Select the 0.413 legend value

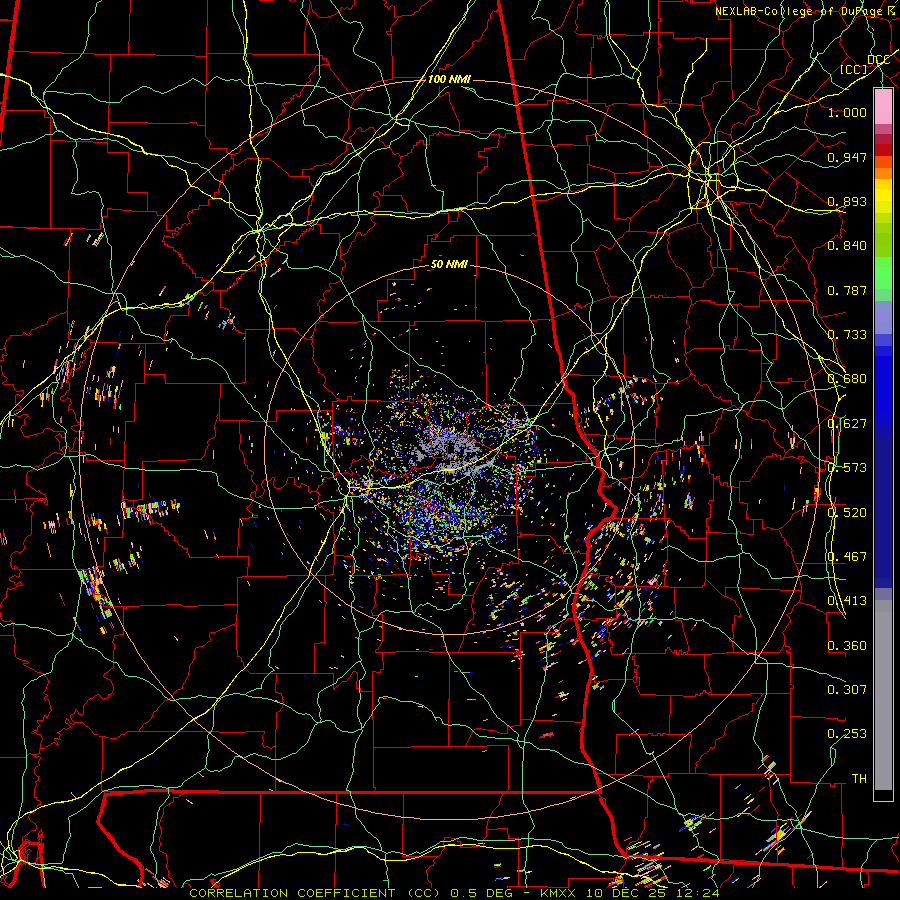click(x=847, y=601)
